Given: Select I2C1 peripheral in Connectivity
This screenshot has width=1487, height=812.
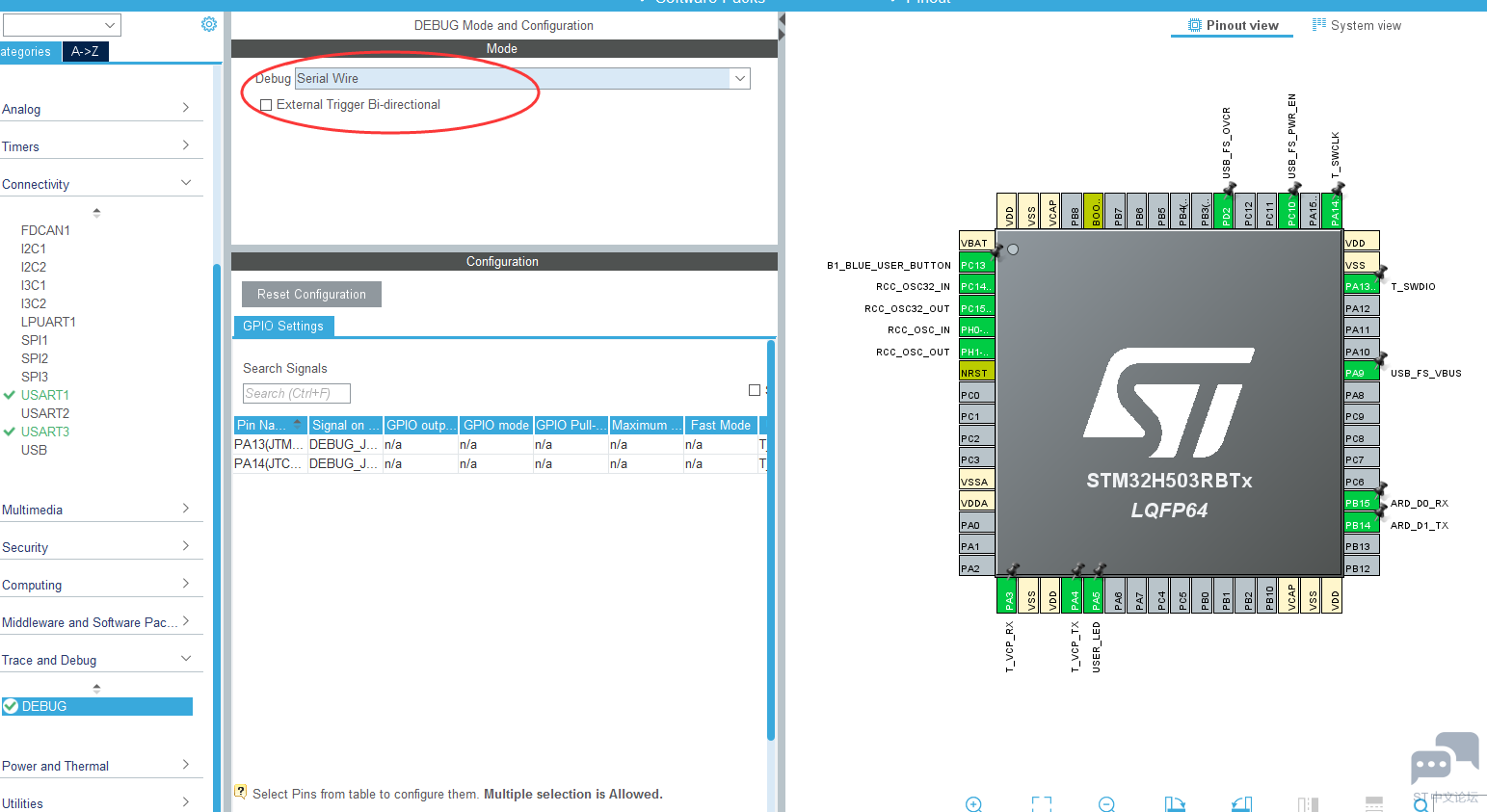Looking at the screenshot, I should coord(34,249).
